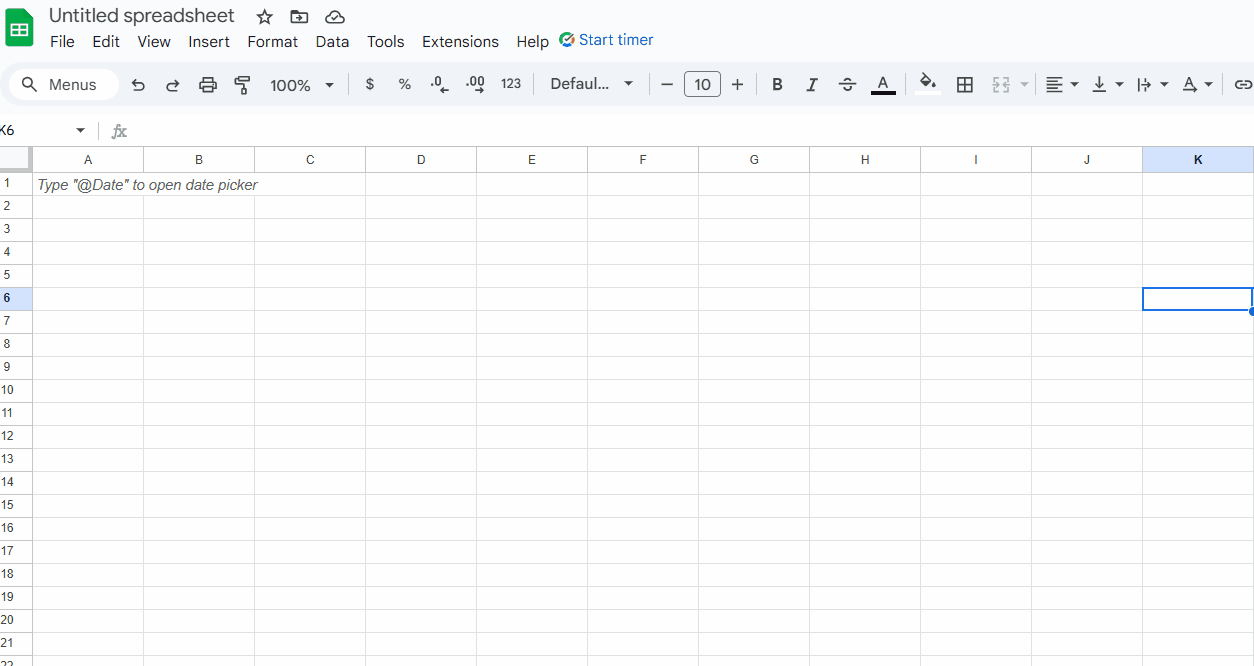Open the zoom 100% dropdown
This screenshot has width=1254, height=666.
pyautogui.click(x=302, y=85)
